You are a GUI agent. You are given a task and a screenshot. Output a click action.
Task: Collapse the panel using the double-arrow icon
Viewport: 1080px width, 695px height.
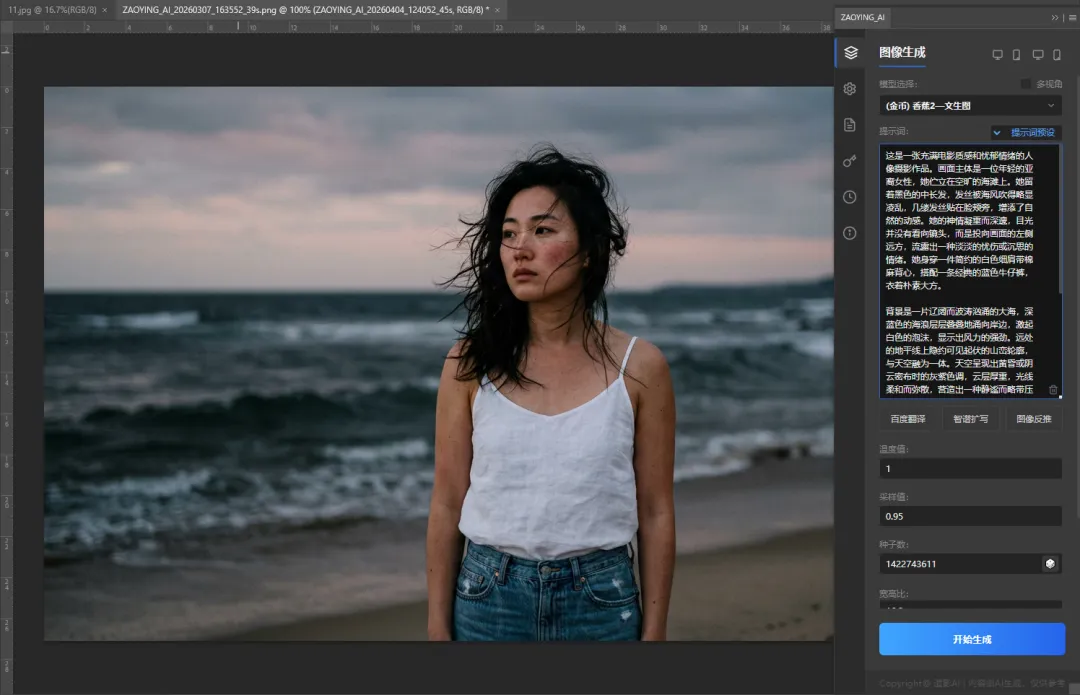(x=1055, y=18)
